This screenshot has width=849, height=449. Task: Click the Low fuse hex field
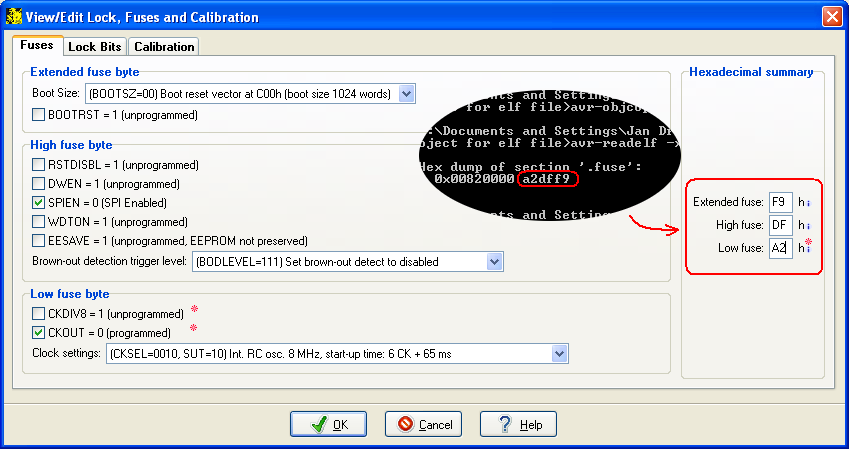[780, 248]
